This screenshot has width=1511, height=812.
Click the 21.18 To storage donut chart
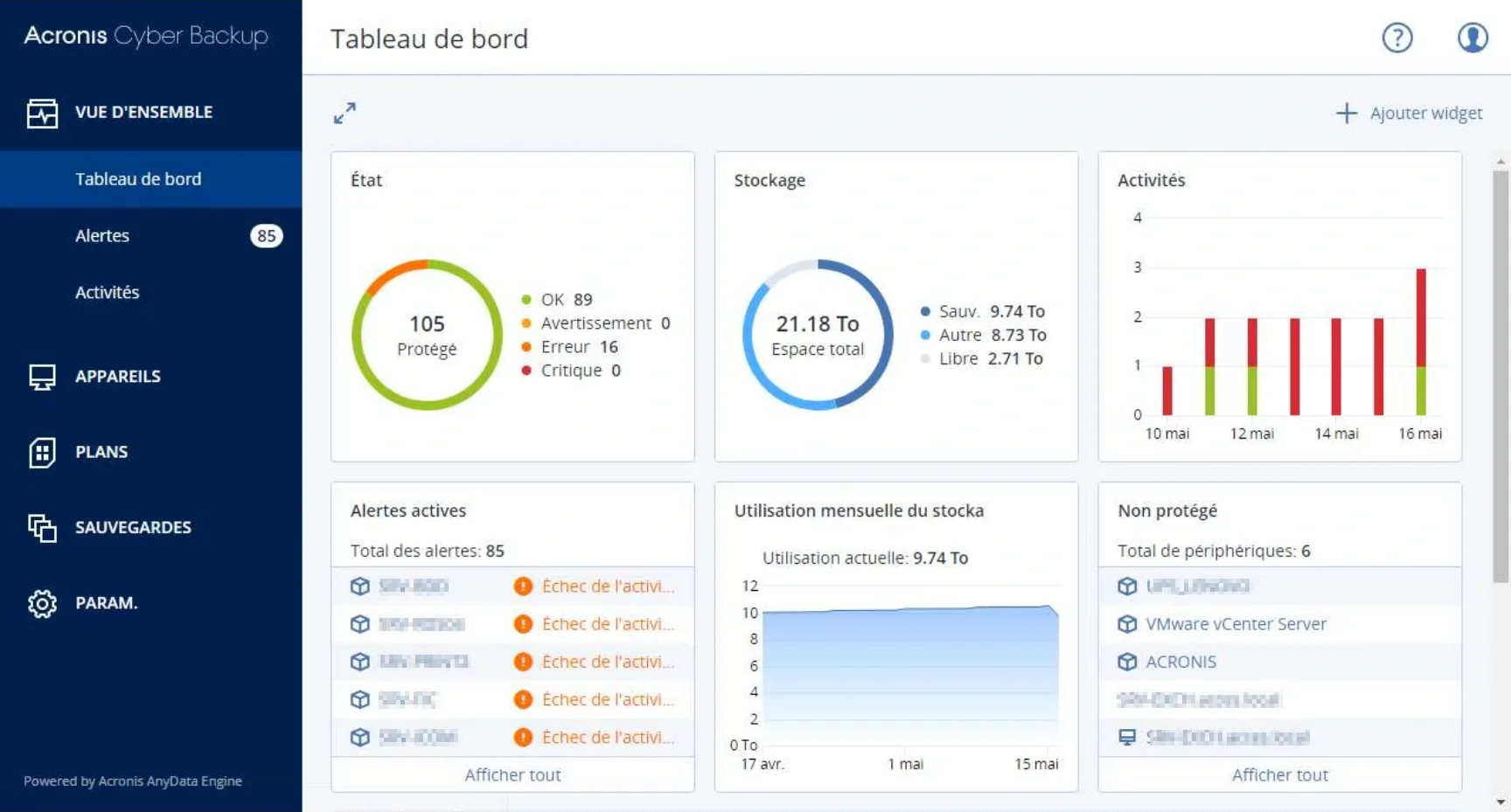(x=818, y=335)
